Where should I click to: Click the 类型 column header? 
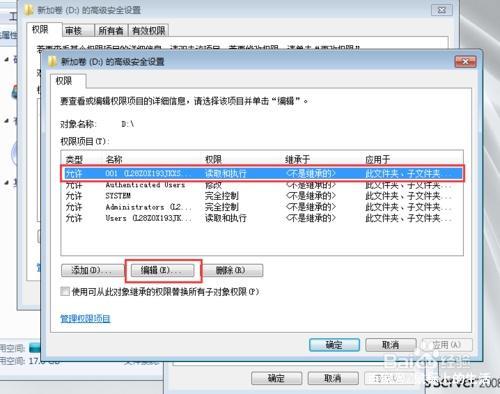pyautogui.click(x=74, y=160)
